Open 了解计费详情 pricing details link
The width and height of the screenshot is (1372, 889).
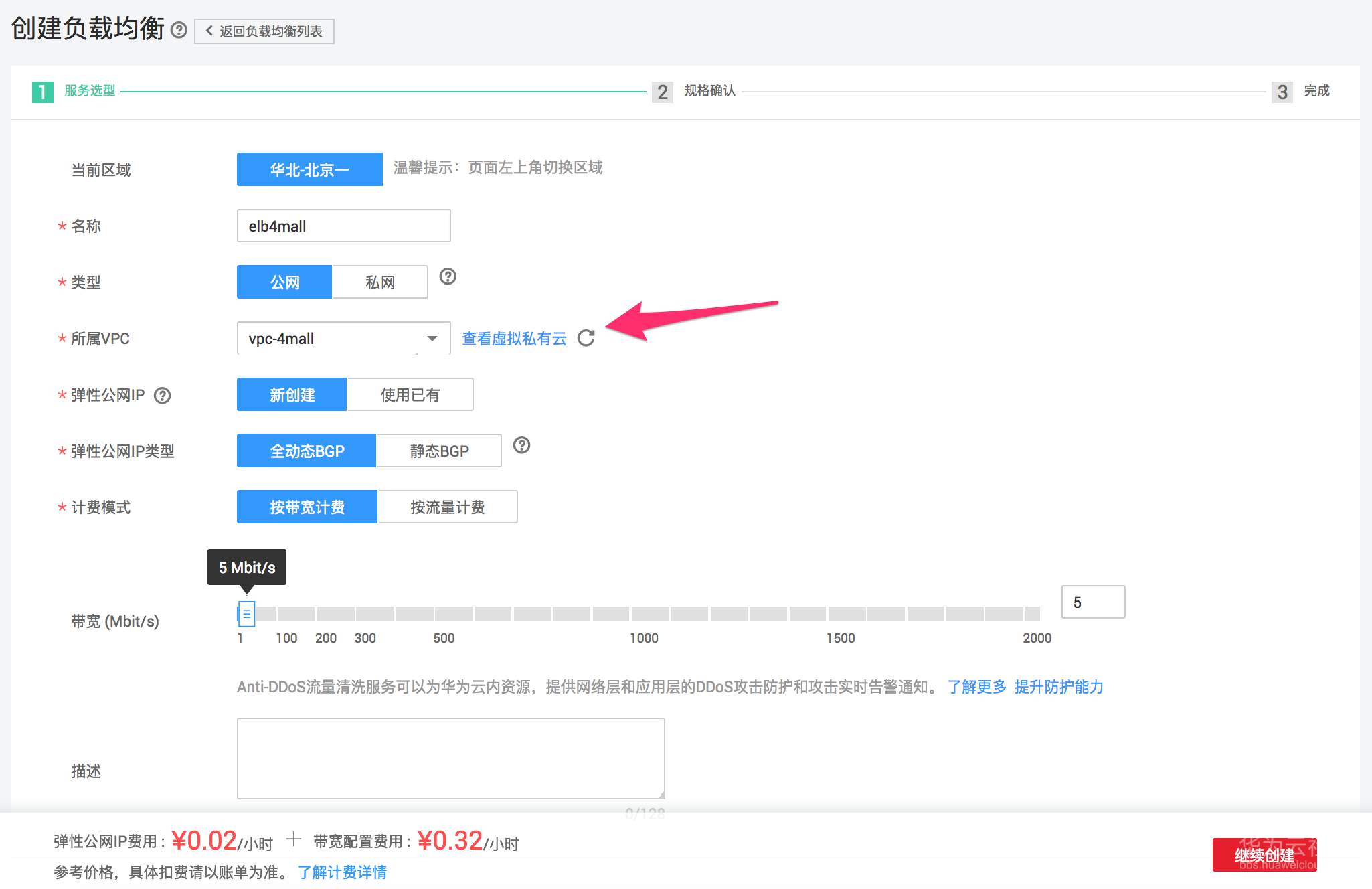coord(343,872)
